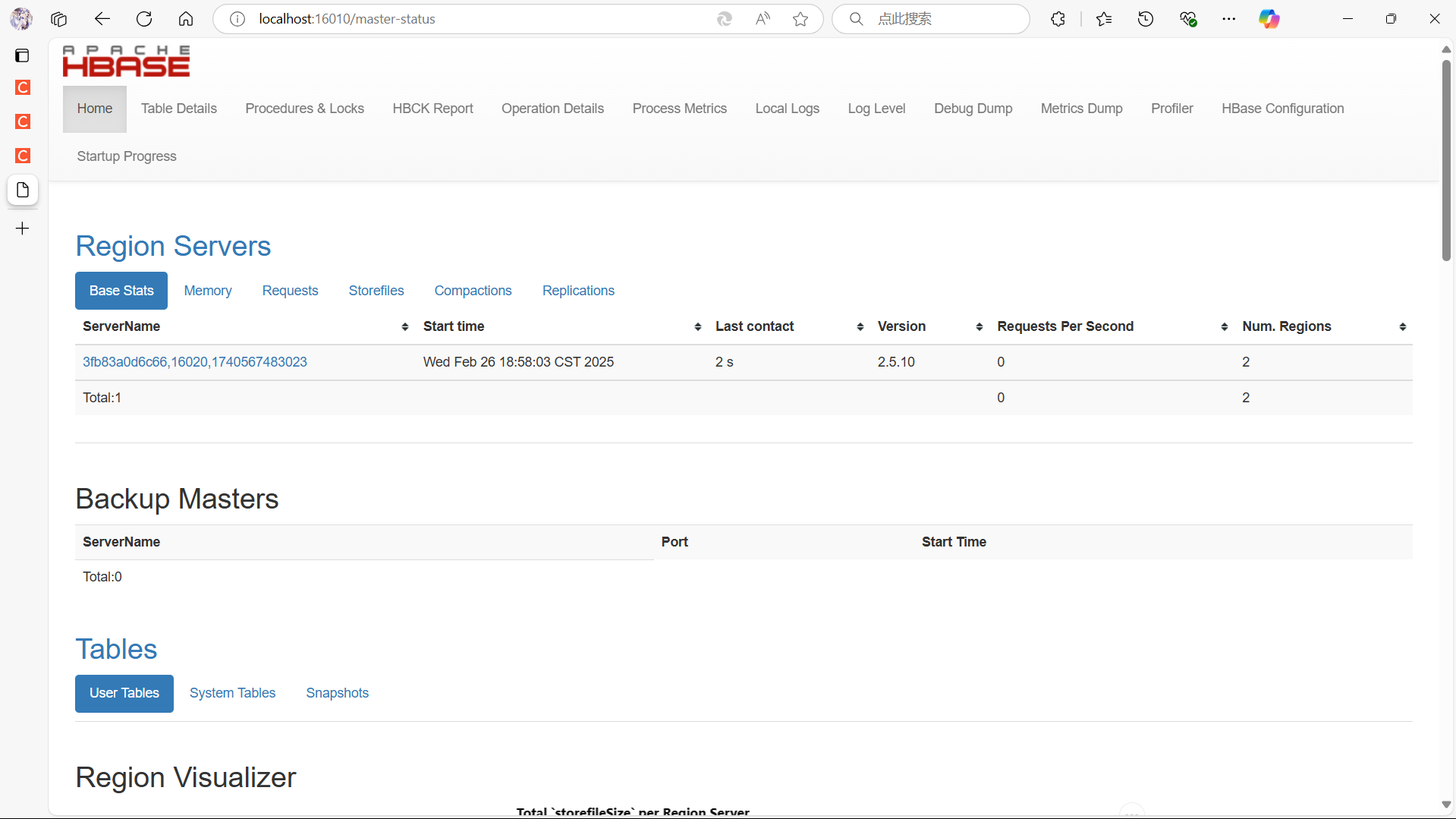Click the read aloud icon
This screenshot has height=819, width=1456.
tap(763, 19)
